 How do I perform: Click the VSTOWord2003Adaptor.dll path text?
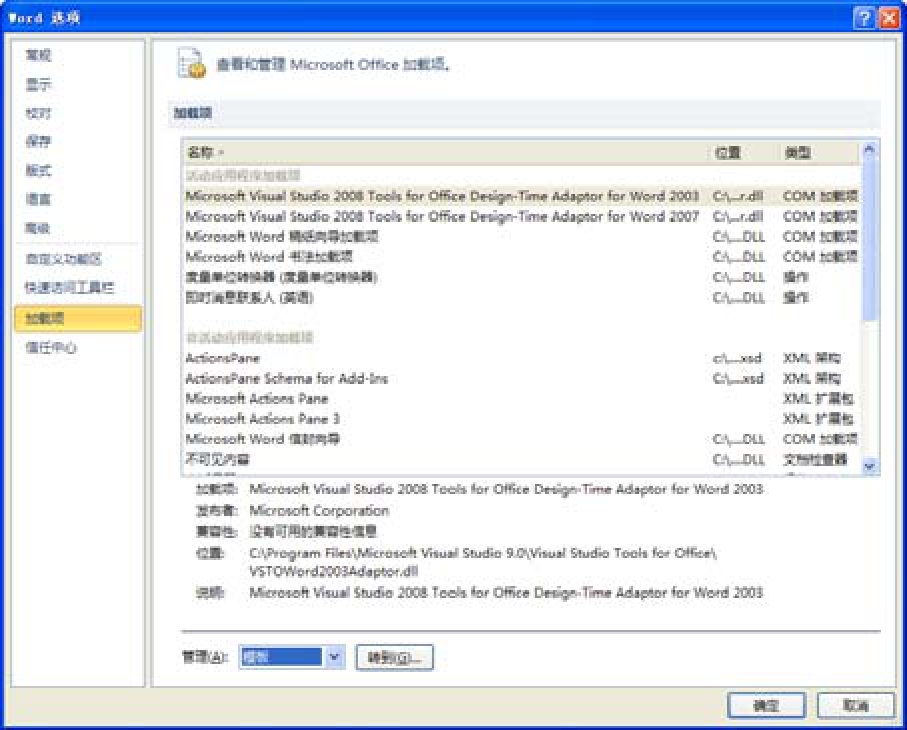tap(334, 572)
